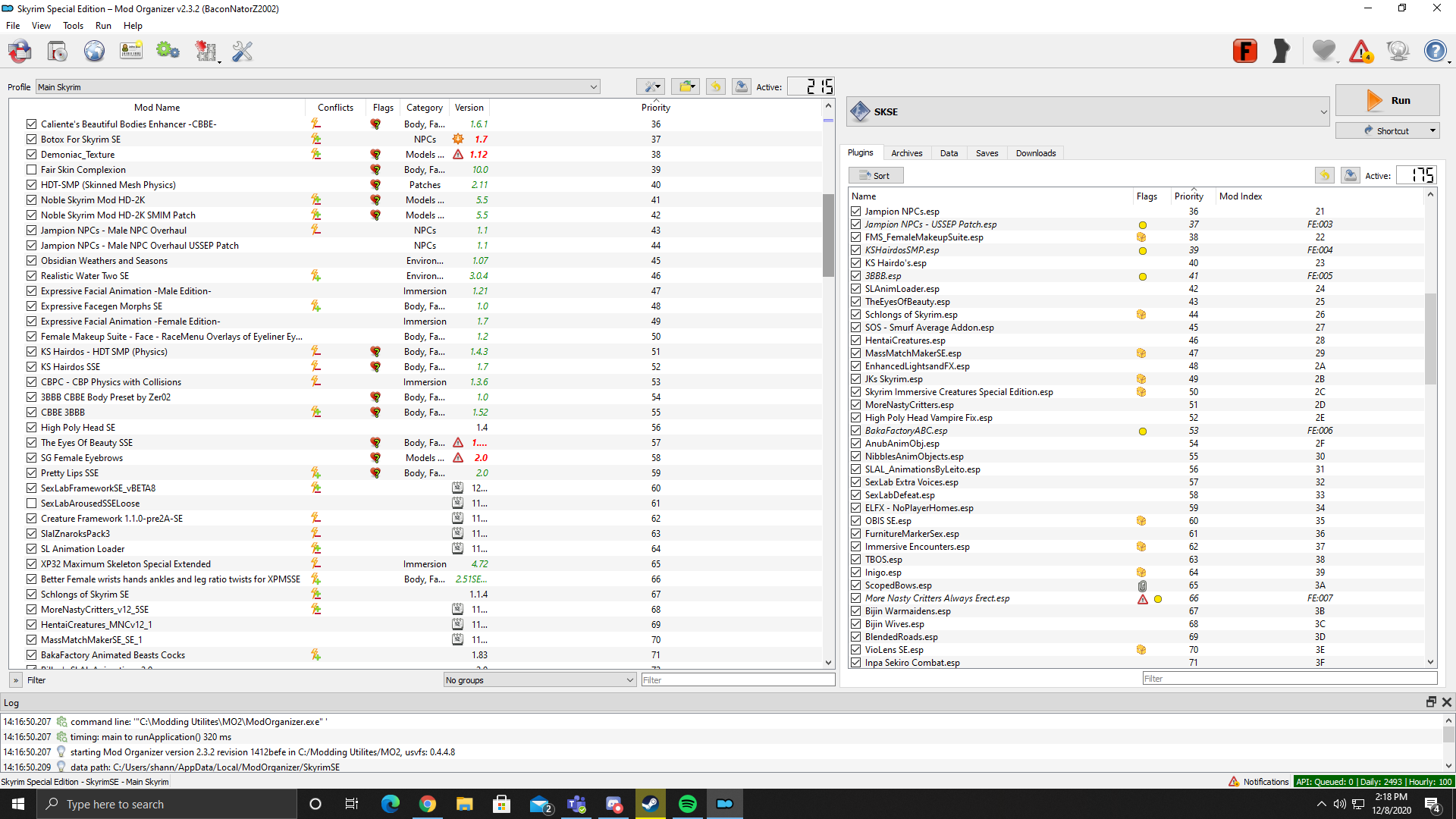
Task: Click the Windows search box
Action: 167,804
